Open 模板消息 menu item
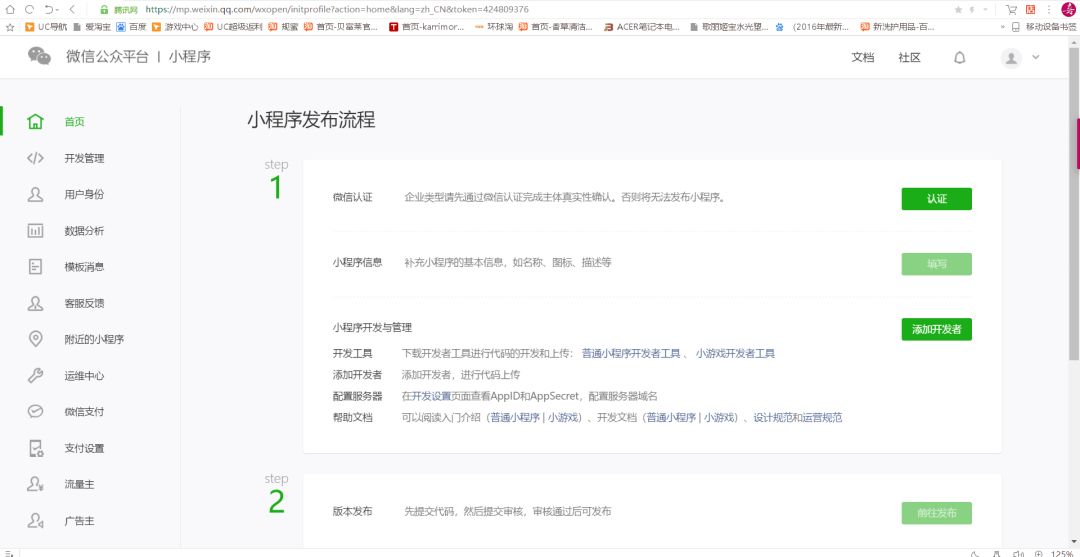Viewport: 1080px width, 557px height. [x=84, y=267]
